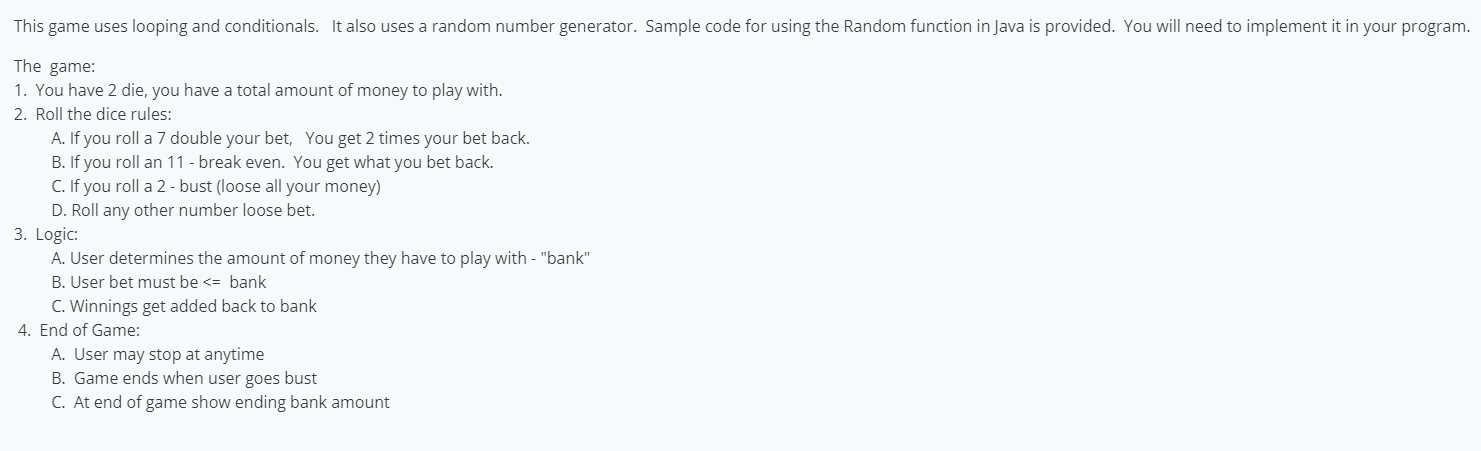The width and height of the screenshot is (1481, 451).
Task: Click the 'The game:' heading line
Action: [55, 67]
